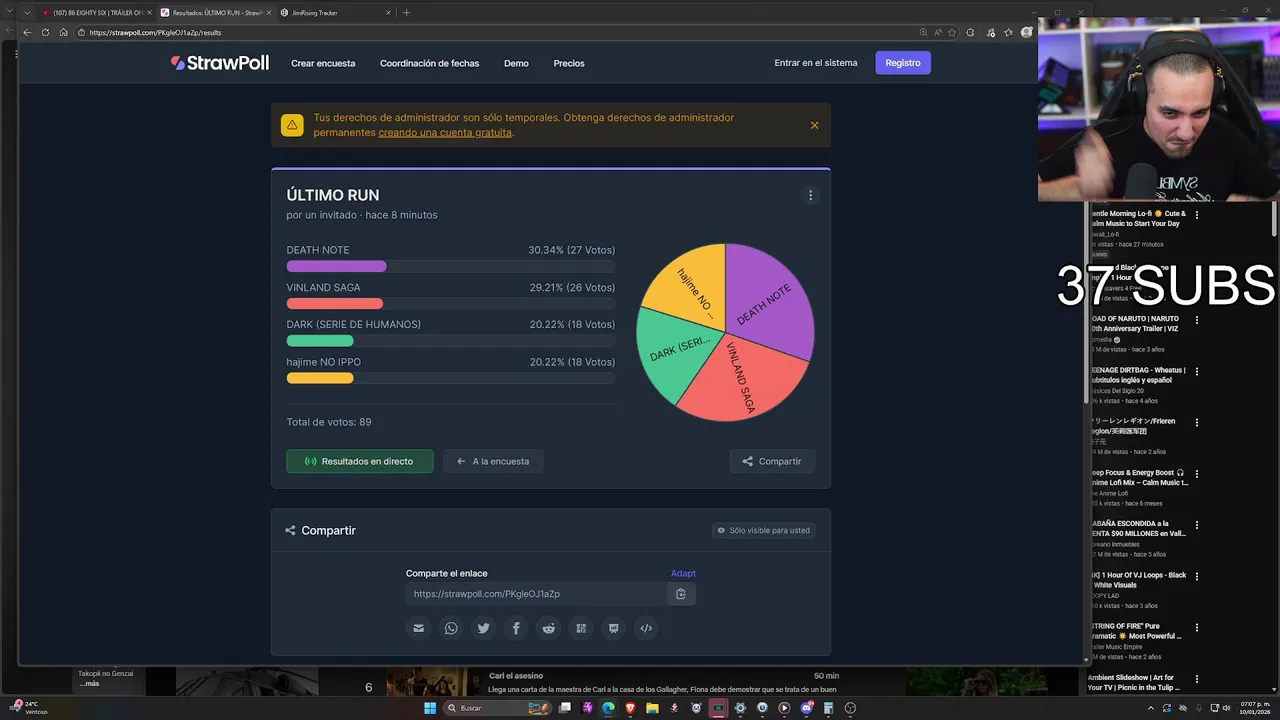Image resolution: width=1280 pixels, height=720 pixels.
Task: Switch to the JimRising Tracker tab
Action: point(334,13)
